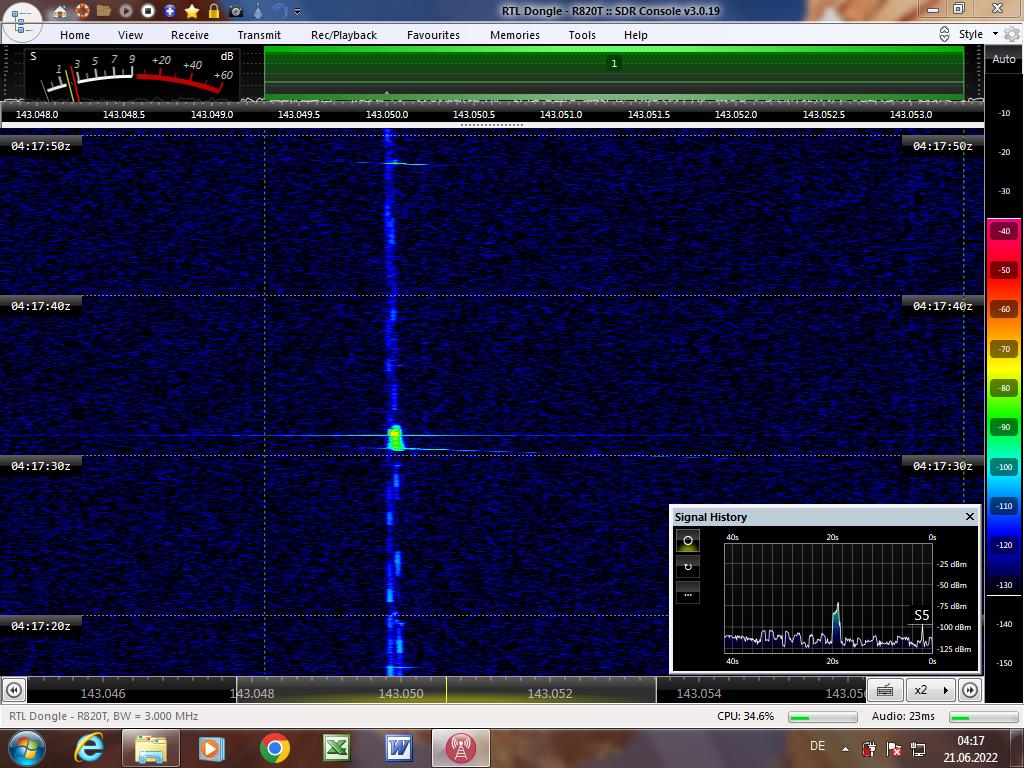Image resolution: width=1024 pixels, height=768 pixels.
Task: Click receiver 1 green passband in overview
Action: 614,72
